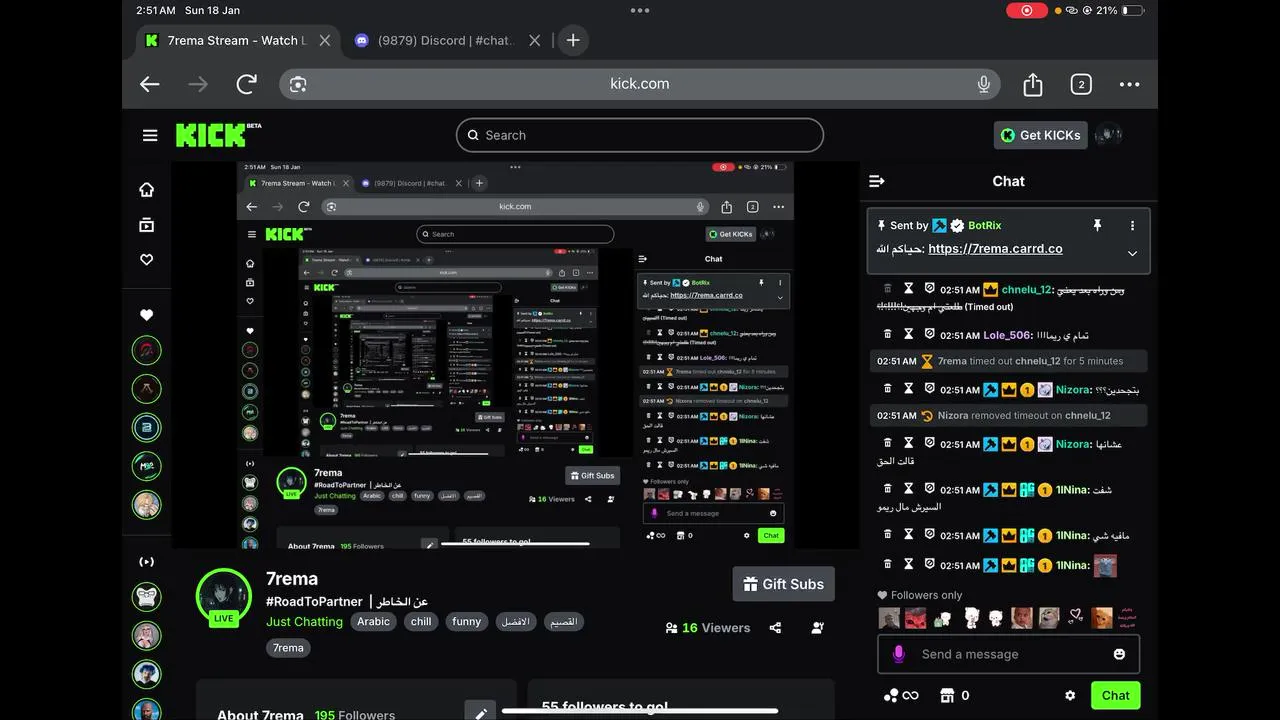Open the iPad multitasking dots
Viewport: 1280px width, 720px height.
point(640,10)
